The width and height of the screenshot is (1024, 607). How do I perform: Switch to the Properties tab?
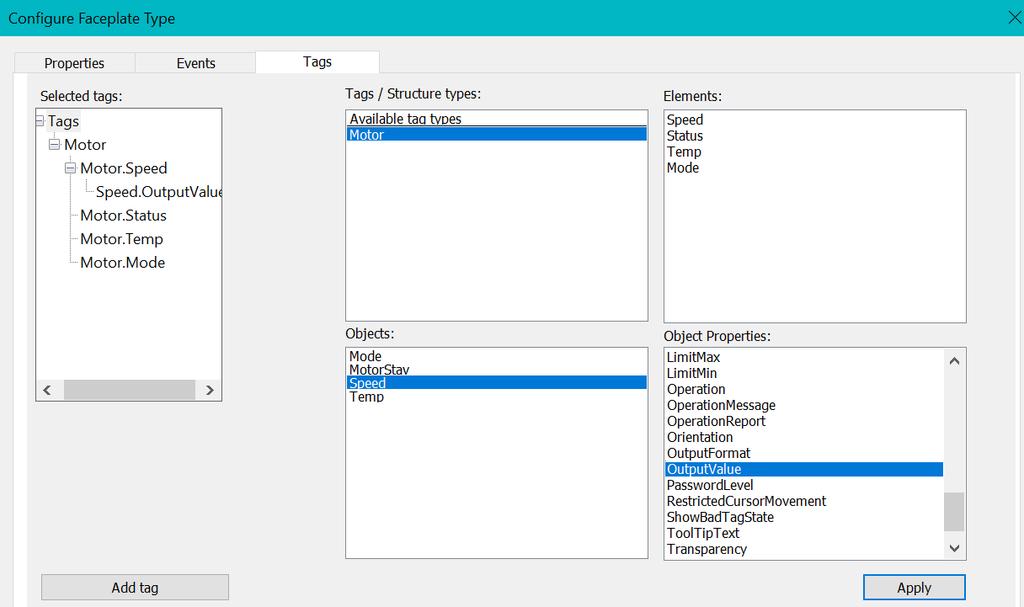(x=74, y=63)
